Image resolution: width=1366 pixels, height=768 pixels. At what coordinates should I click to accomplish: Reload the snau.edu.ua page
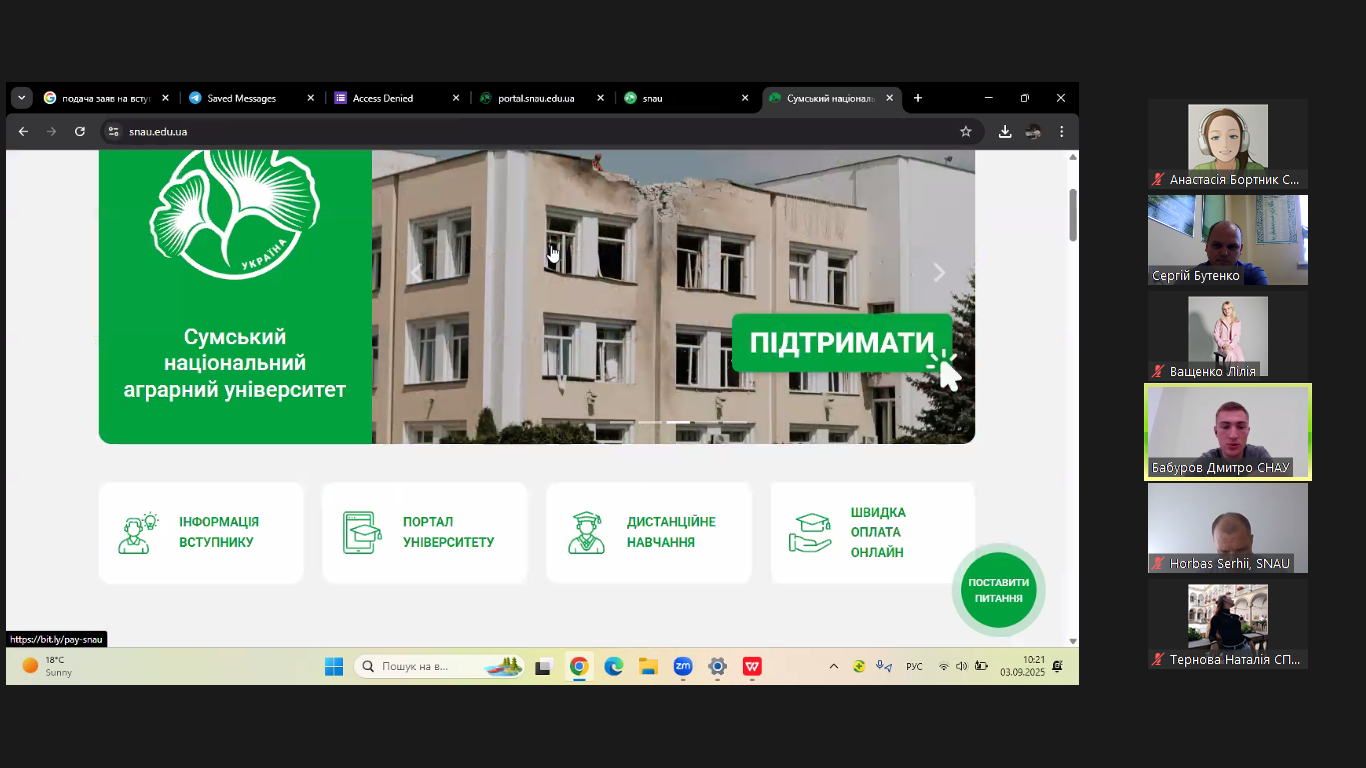coord(80,131)
